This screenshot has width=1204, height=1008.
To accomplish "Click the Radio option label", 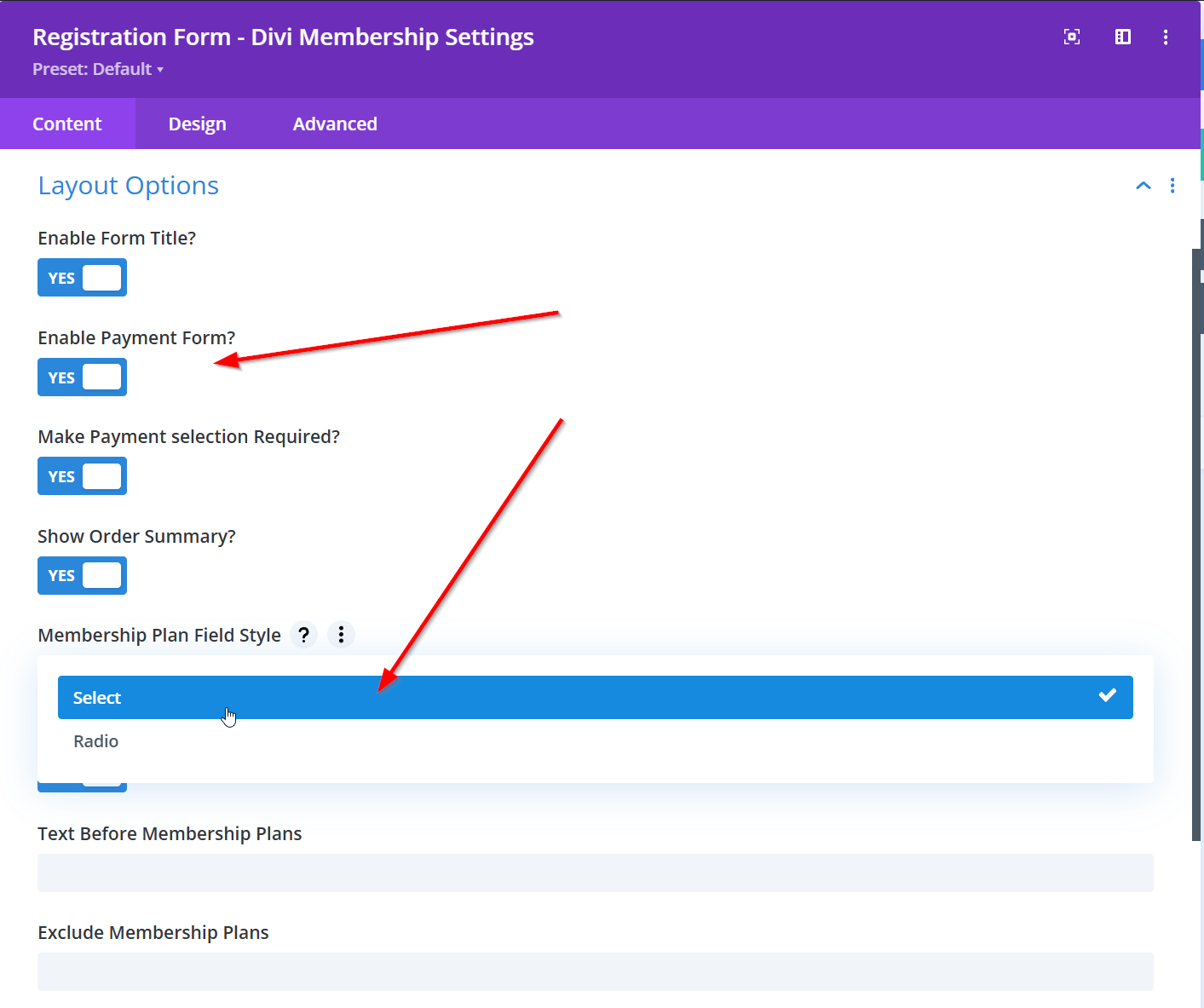I will [95, 740].
